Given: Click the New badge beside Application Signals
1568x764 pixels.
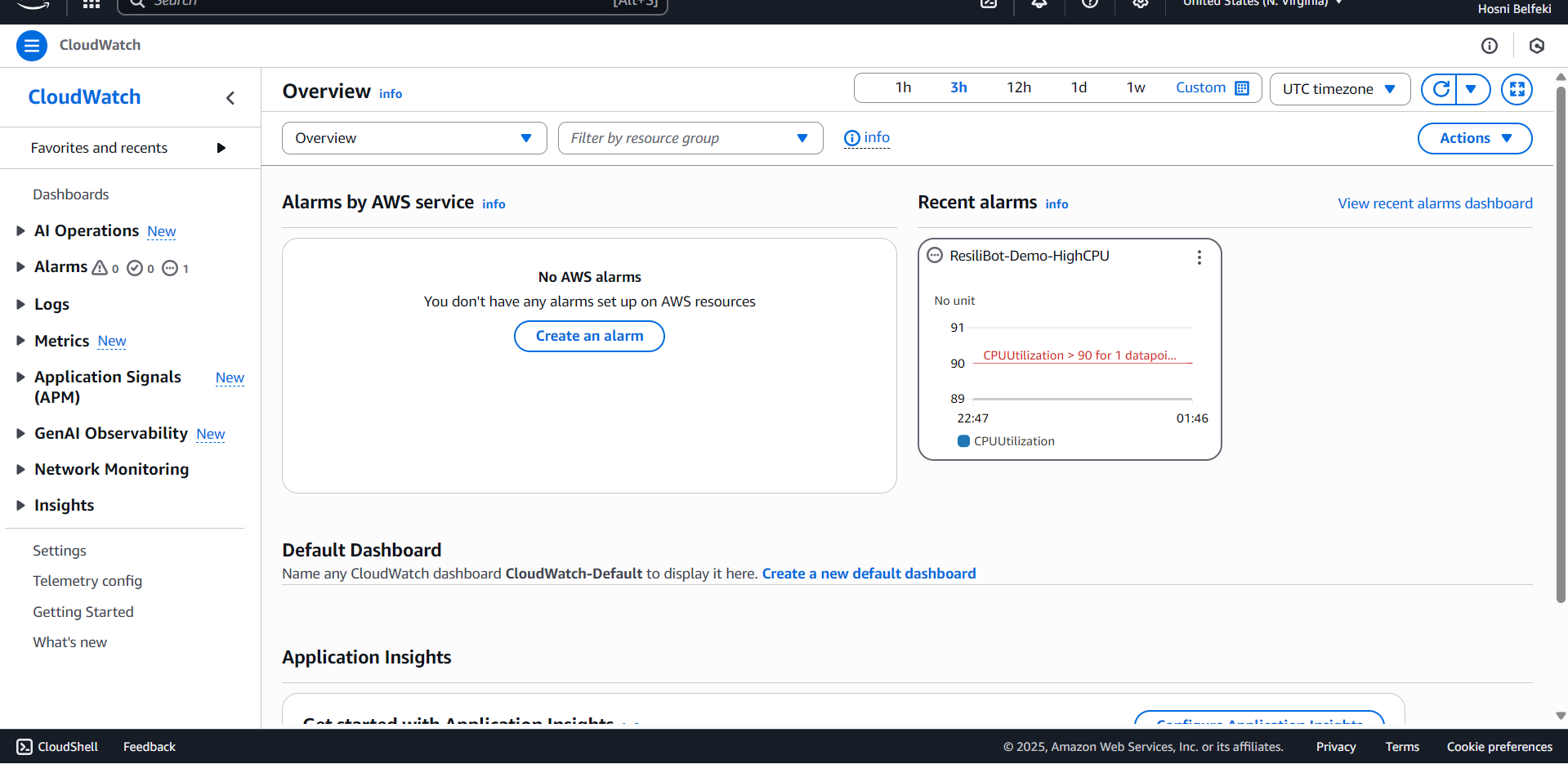Looking at the screenshot, I should pyautogui.click(x=230, y=378).
